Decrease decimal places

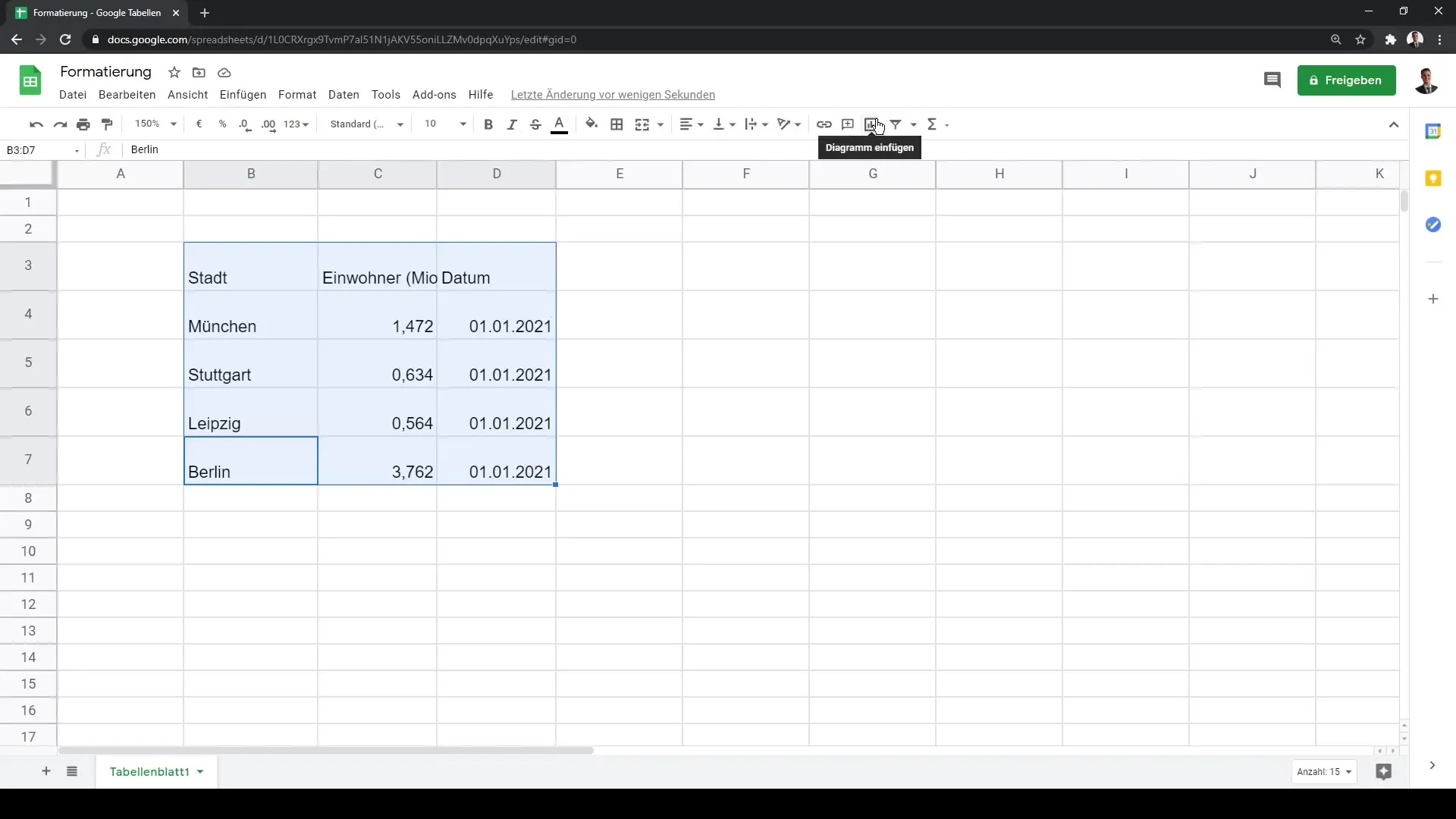245,124
